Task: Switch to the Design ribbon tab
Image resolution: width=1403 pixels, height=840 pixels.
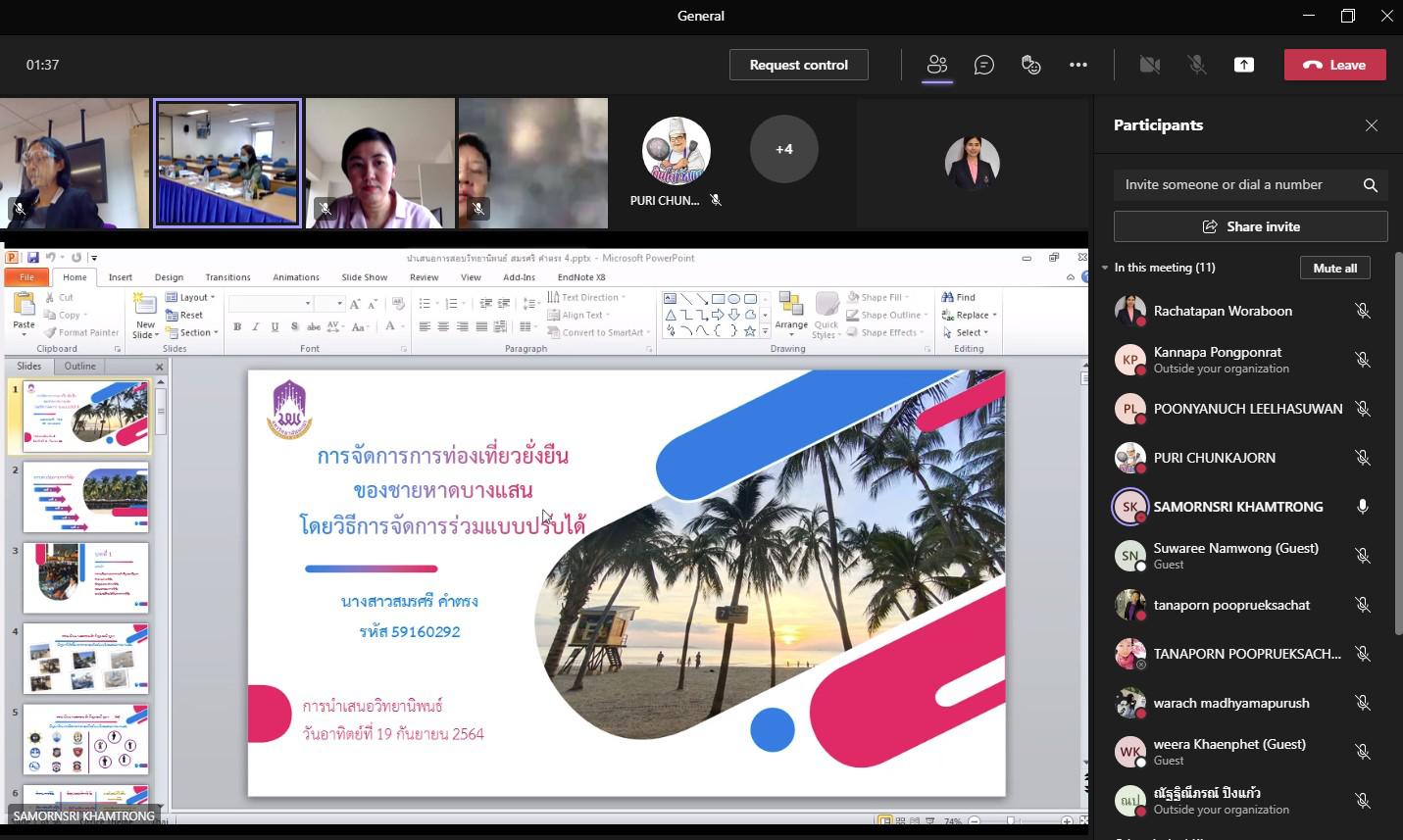Action: (169, 277)
